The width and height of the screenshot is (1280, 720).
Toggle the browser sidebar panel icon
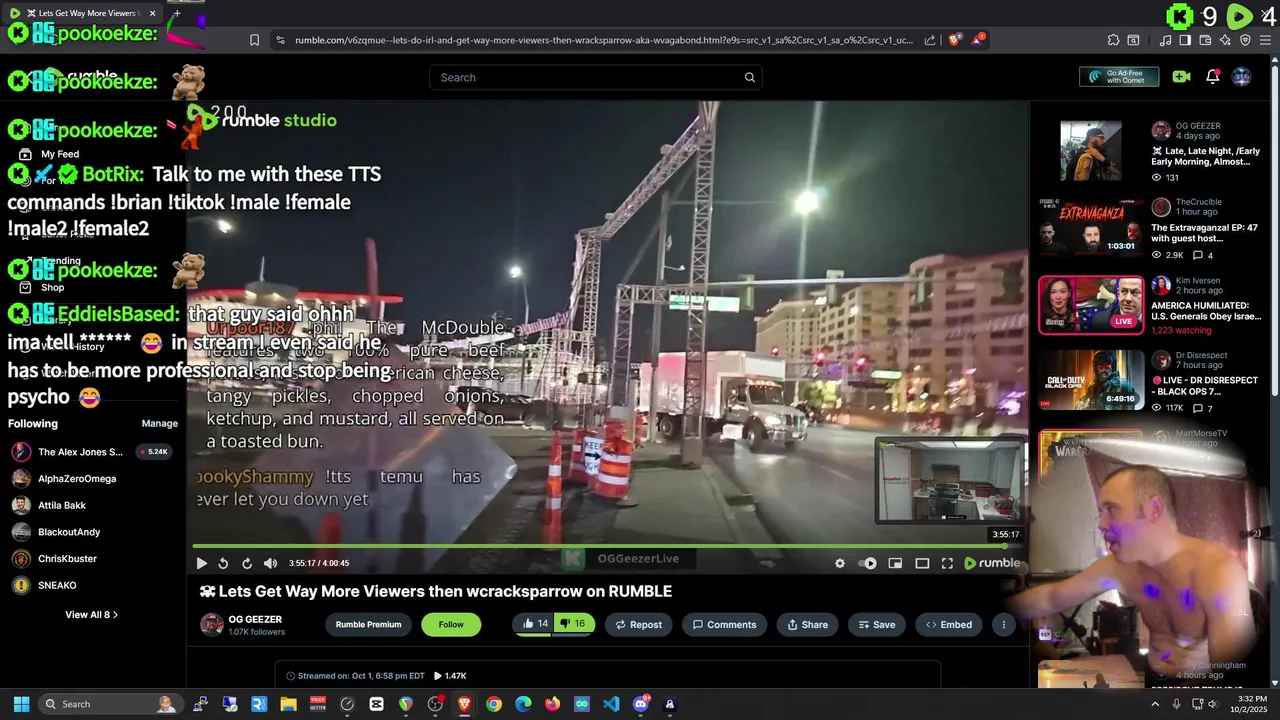(1185, 40)
